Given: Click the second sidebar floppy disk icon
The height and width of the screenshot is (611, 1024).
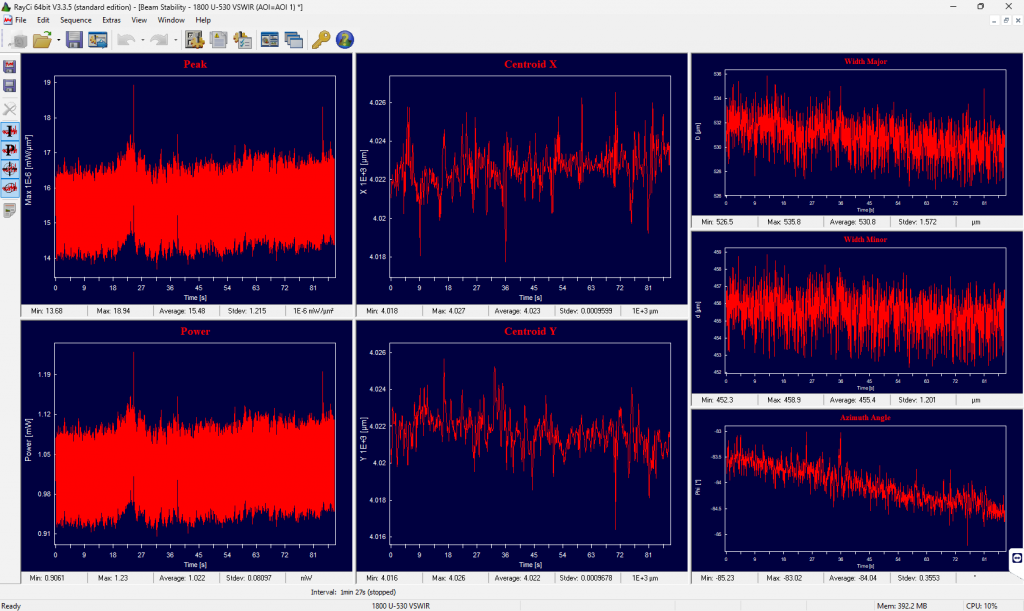Looking at the screenshot, I should click(10, 86).
